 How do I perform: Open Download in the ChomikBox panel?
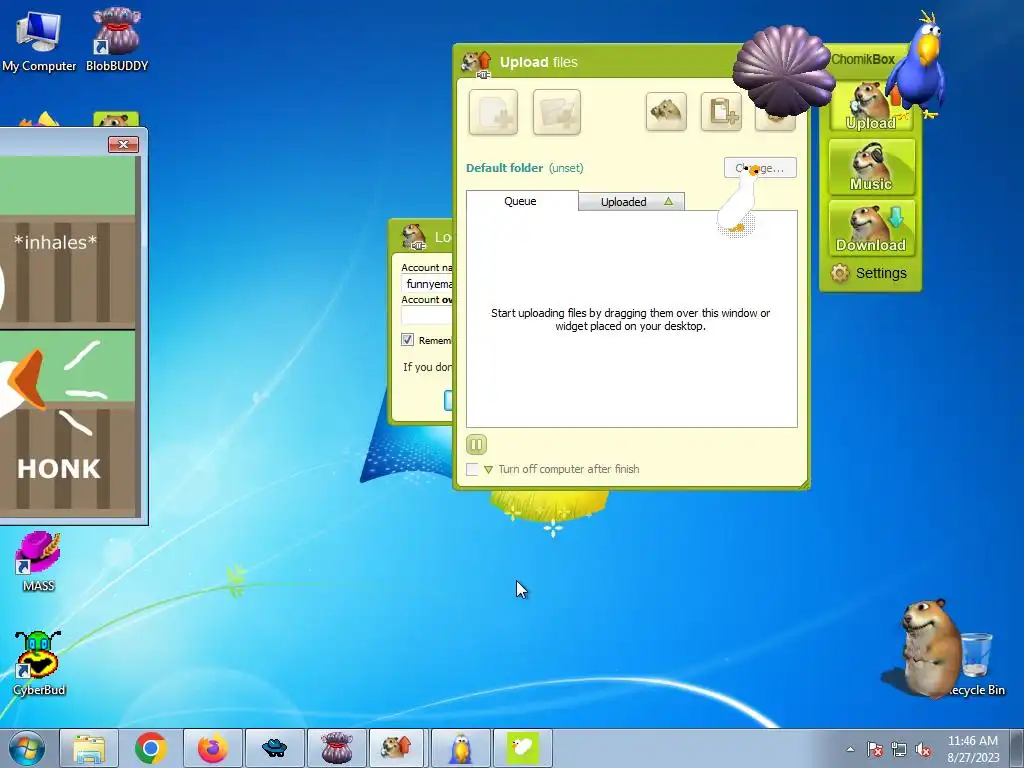(871, 228)
